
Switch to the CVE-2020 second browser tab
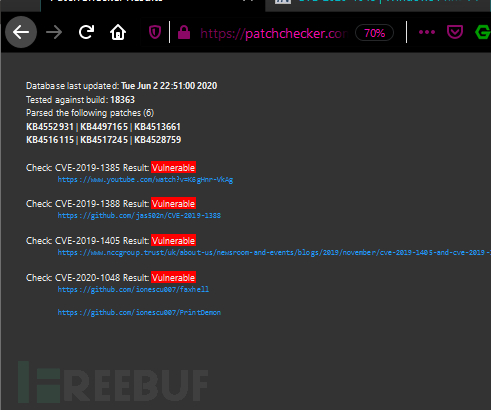point(378,4)
